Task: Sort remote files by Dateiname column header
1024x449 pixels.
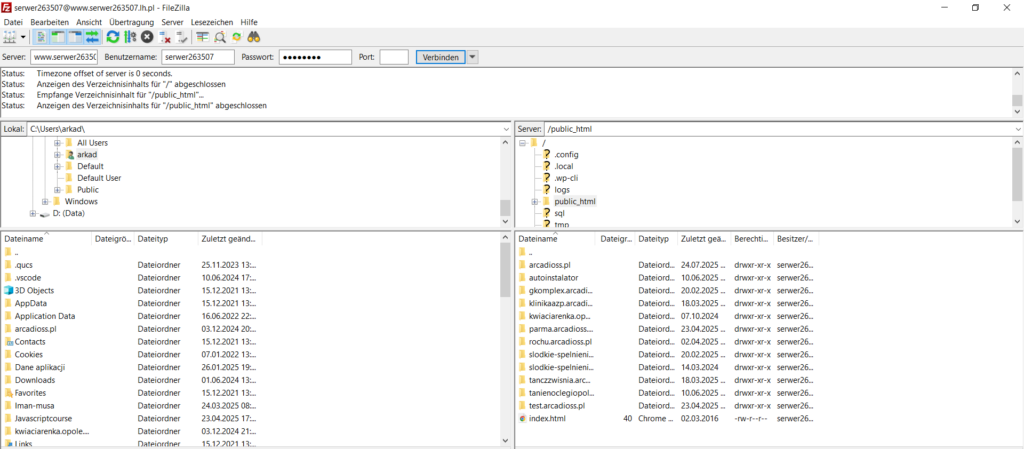Action: tap(540, 239)
